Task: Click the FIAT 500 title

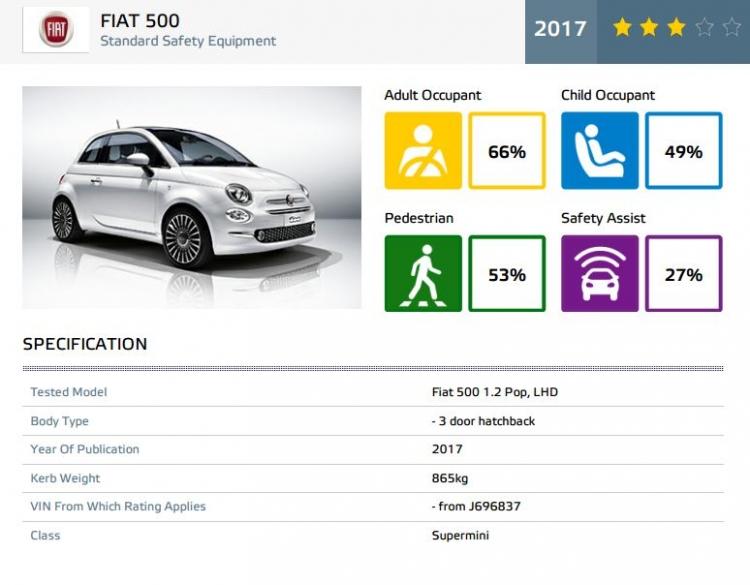Action: 140,21
